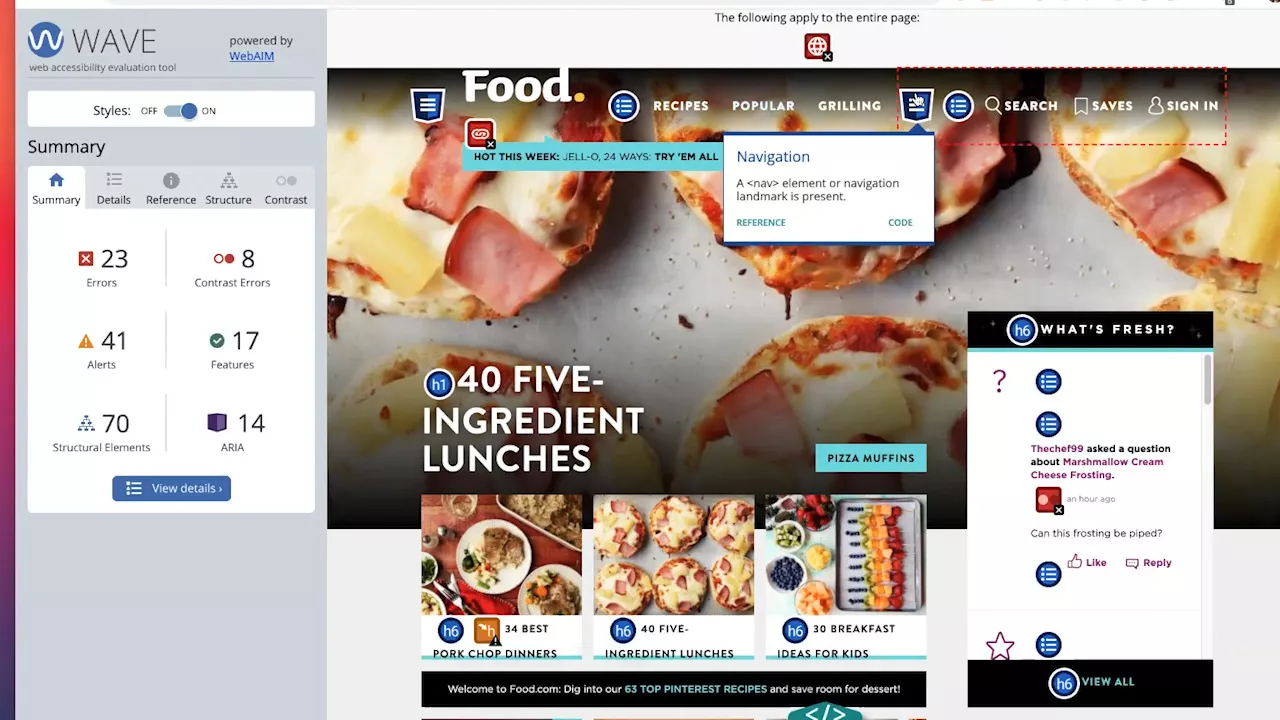Viewport: 1280px width, 720px height.
Task: Click the language error icon at page top
Action: point(817,46)
